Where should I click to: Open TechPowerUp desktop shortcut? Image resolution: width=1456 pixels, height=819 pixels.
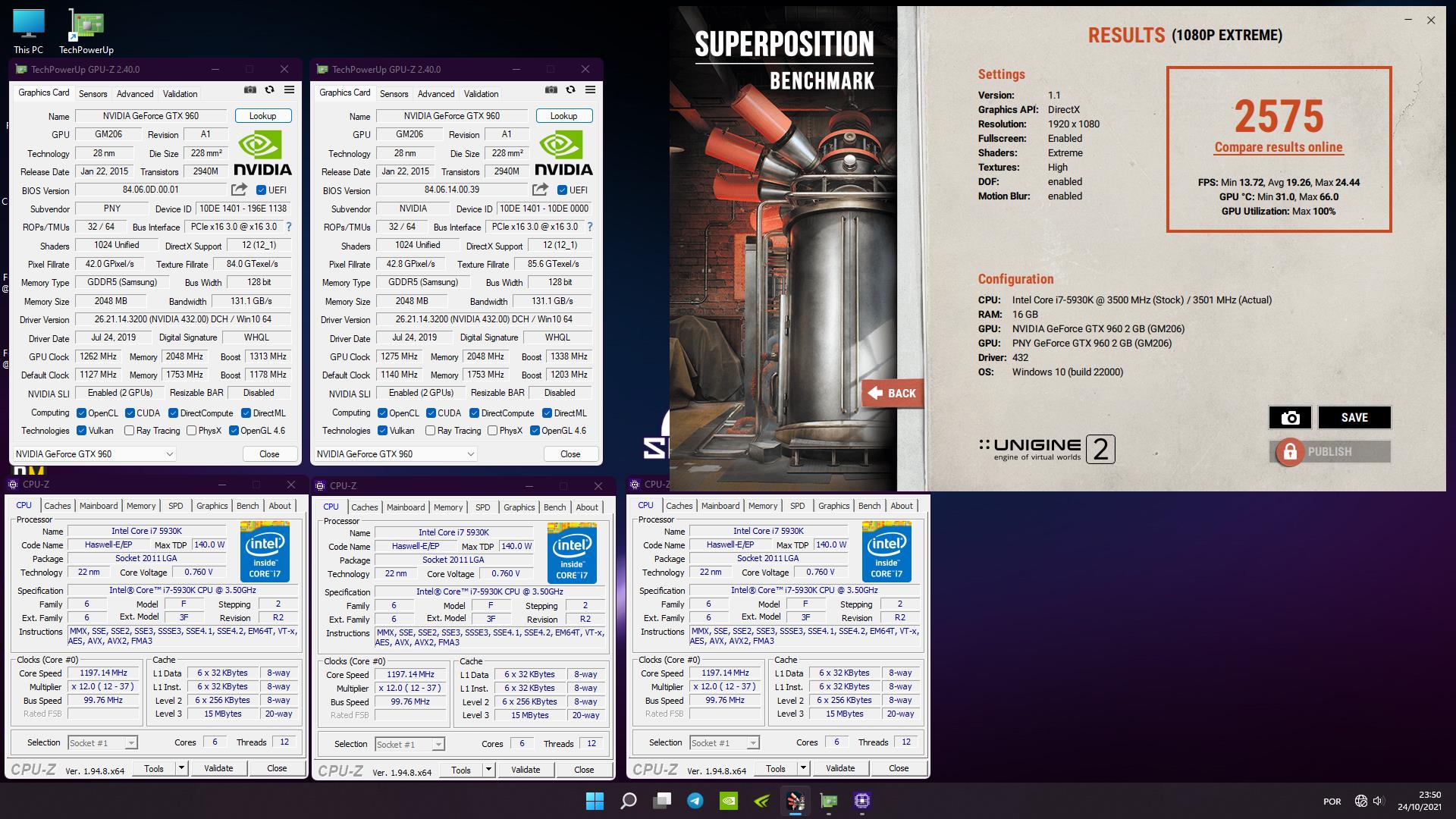(86, 32)
